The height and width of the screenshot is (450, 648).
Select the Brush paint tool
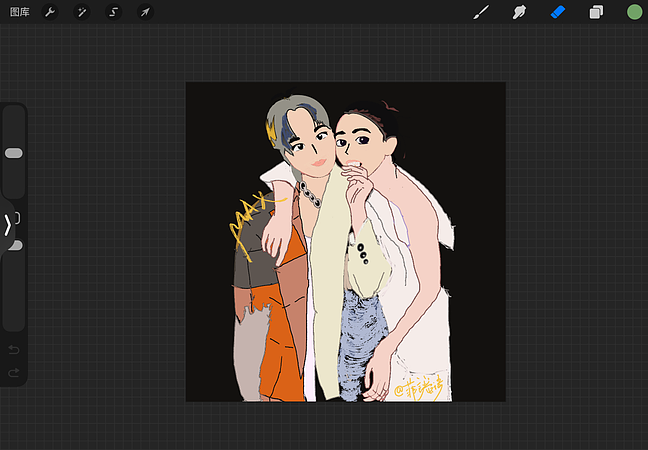481,12
